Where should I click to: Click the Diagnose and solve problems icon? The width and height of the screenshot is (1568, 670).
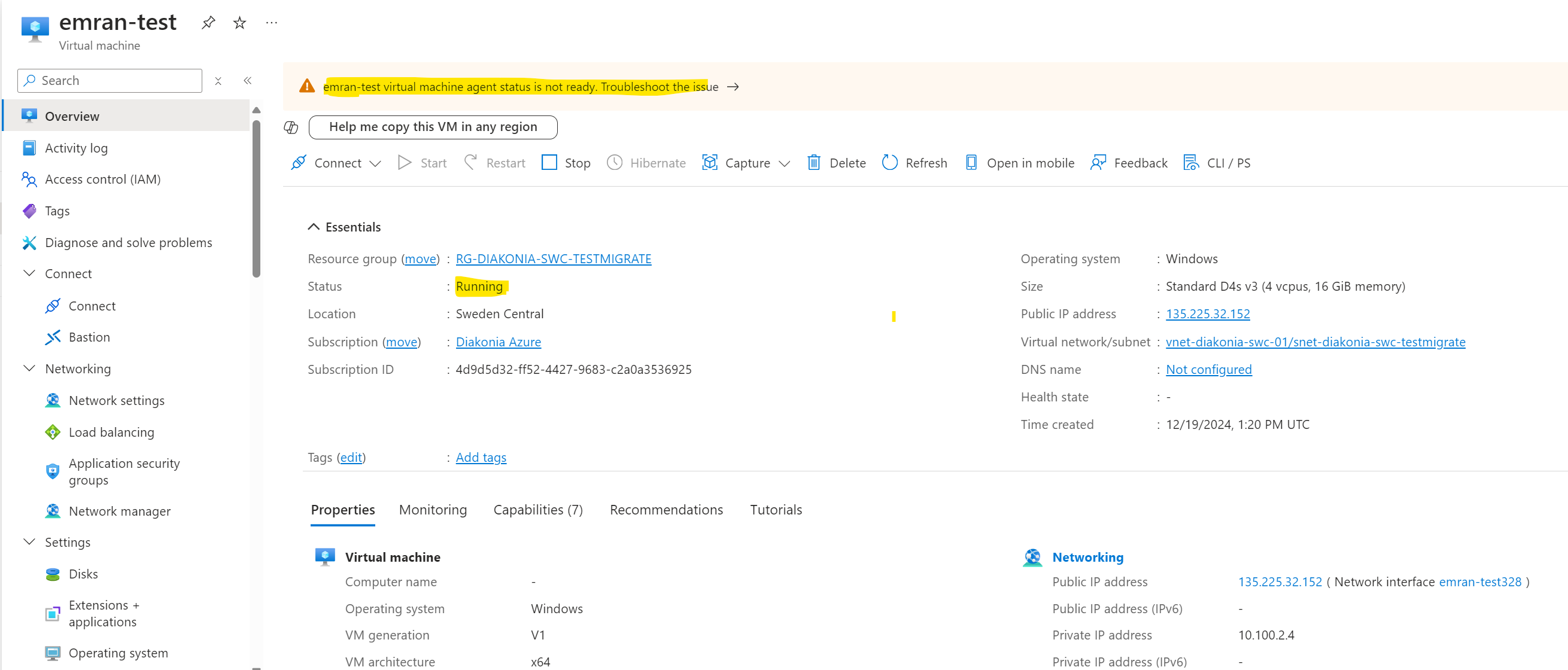click(29, 242)
